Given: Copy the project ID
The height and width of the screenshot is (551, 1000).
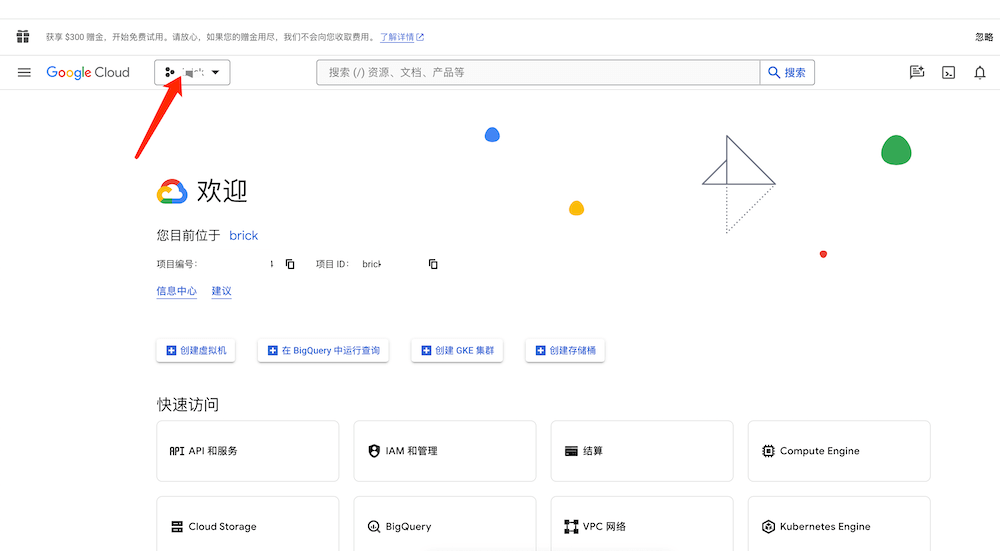Looking at the screenshot, I should tap(433, 264).
